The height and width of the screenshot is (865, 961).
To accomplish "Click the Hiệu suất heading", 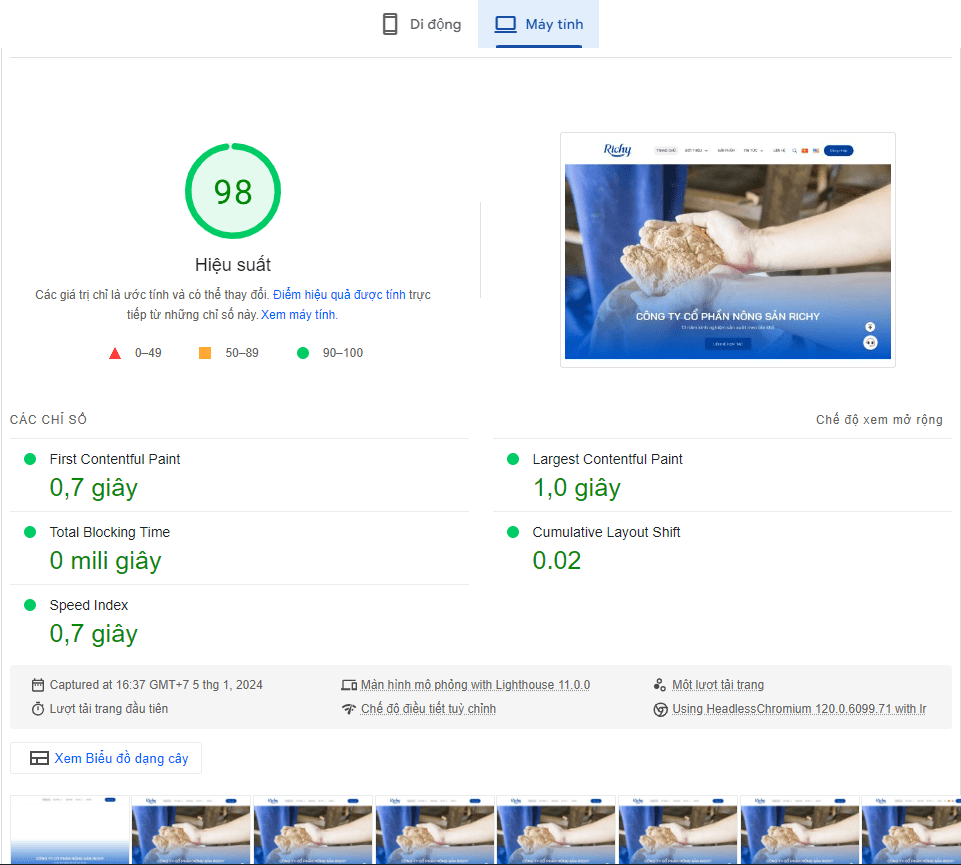I will point(233,265).
